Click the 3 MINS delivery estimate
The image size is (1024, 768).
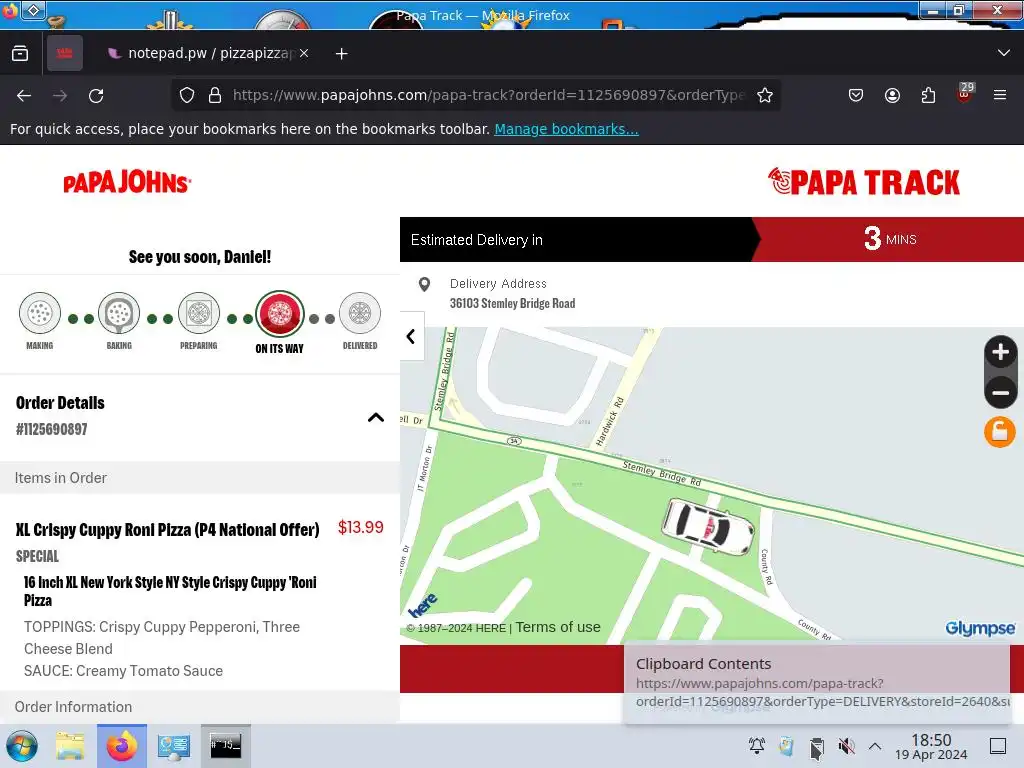pyautogui.click(x=889, y=239)
